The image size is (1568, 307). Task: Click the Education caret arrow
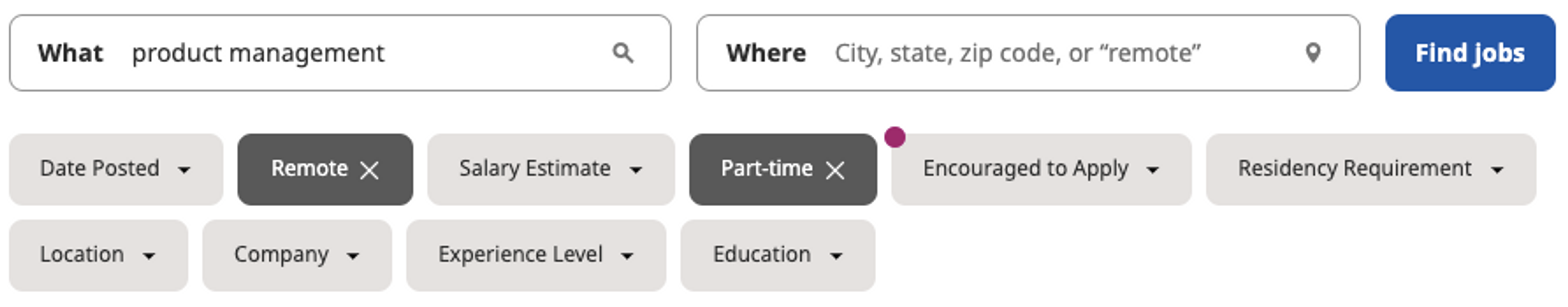click(836, 256)
